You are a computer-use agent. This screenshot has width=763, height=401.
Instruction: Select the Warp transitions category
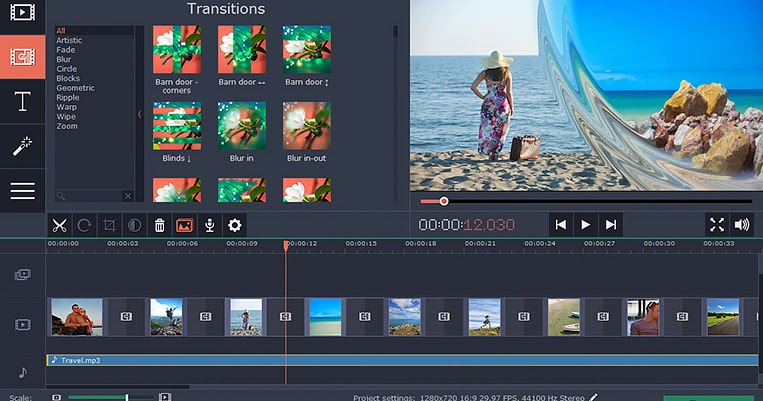click(67, 107)
